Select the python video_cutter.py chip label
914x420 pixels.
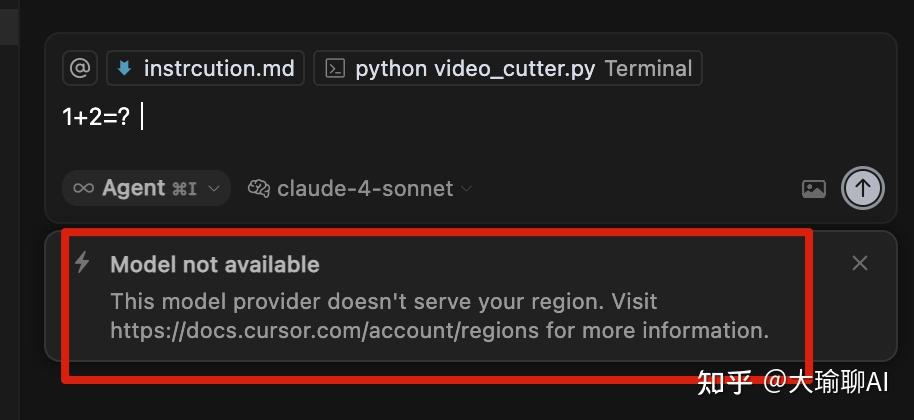tap(475, 68)
